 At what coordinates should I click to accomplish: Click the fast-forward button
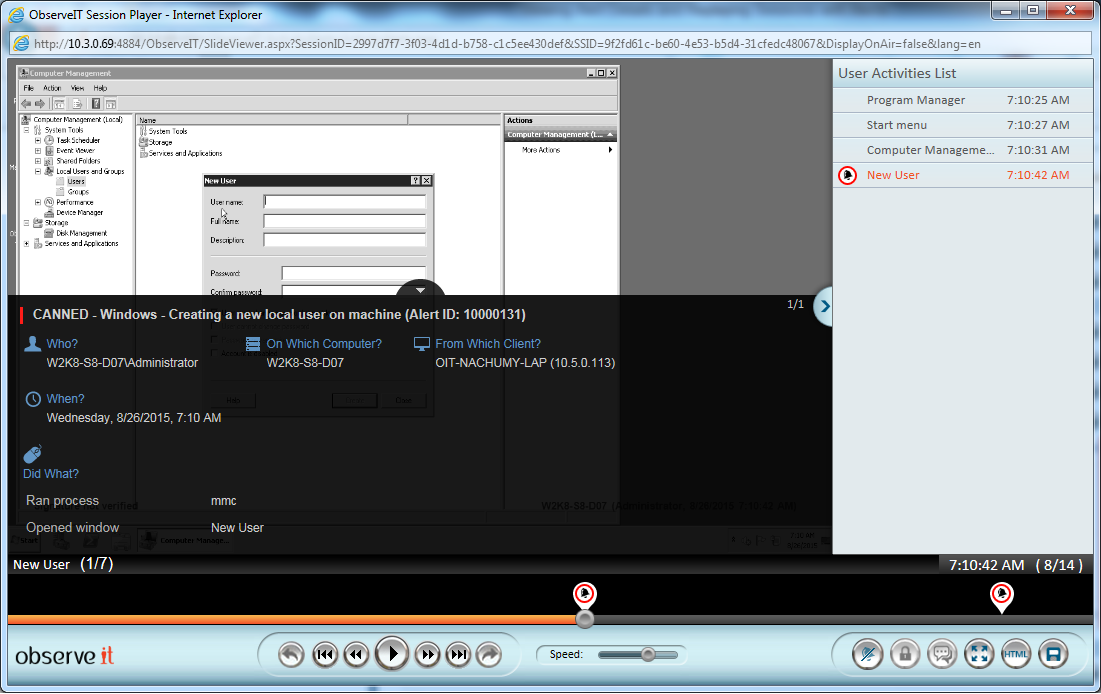pyautogui.click(x=427, y=655)
